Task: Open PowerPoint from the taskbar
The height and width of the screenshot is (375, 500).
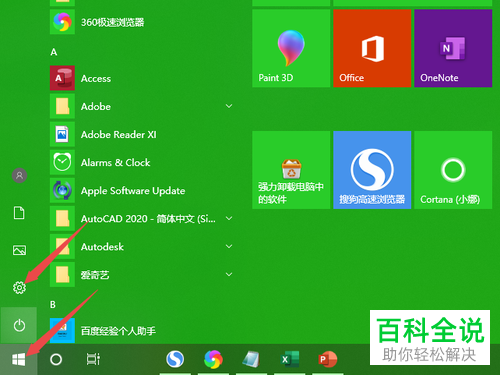Action: 328,359
